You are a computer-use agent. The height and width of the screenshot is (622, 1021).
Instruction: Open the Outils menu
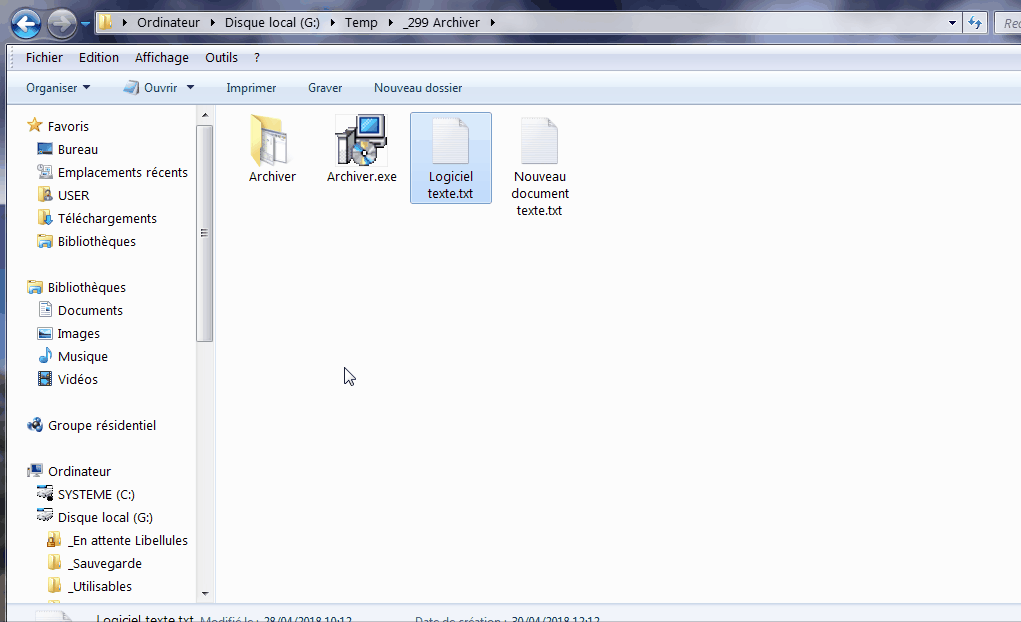click(x=221, y=57)
